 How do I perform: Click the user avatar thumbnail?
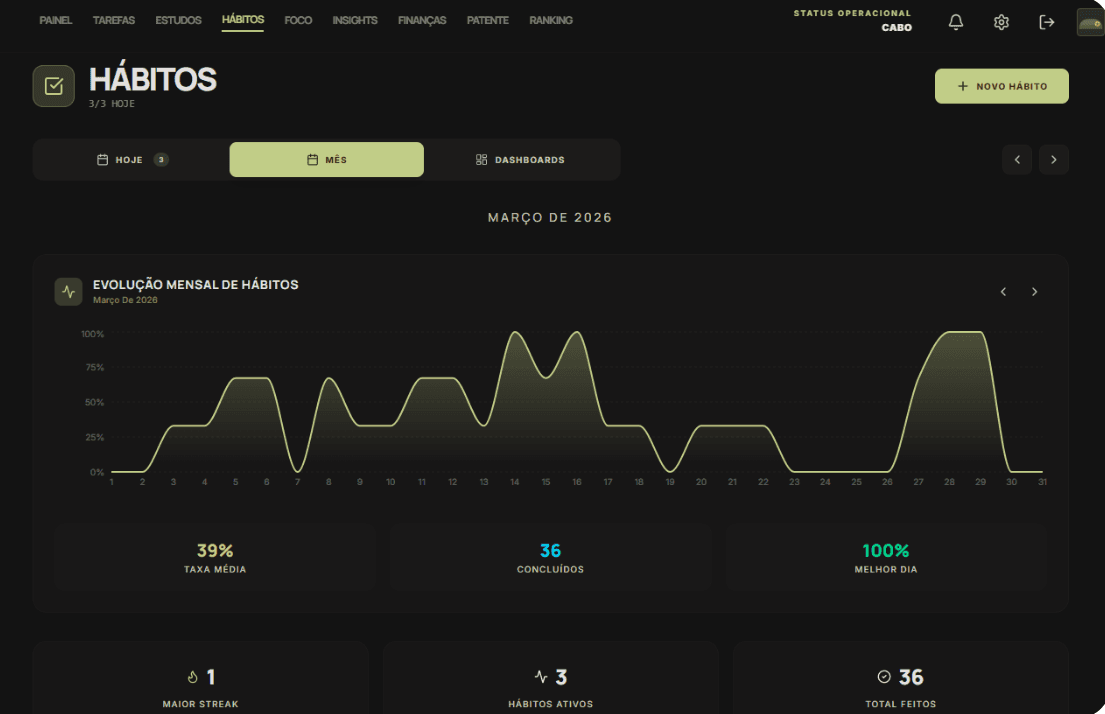tap(1089, 22)
